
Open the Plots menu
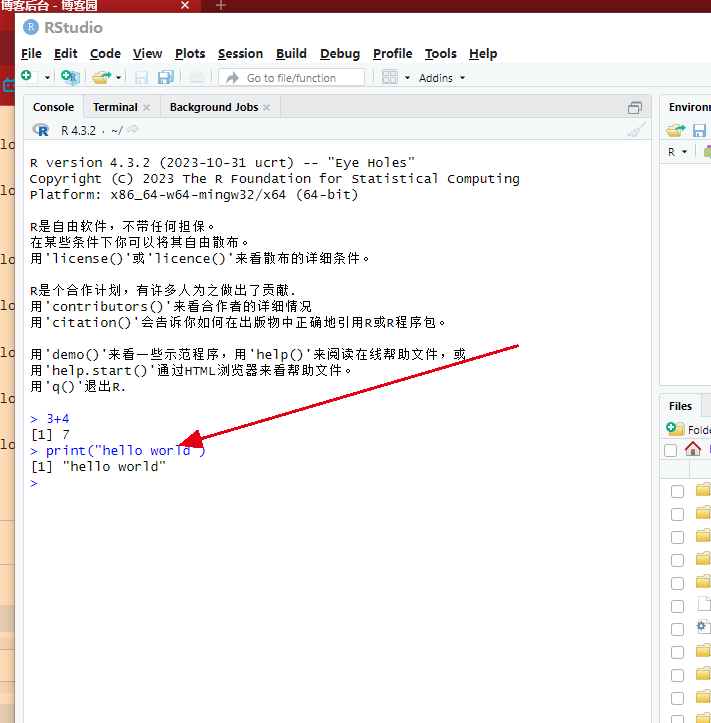tap(190, 53)
